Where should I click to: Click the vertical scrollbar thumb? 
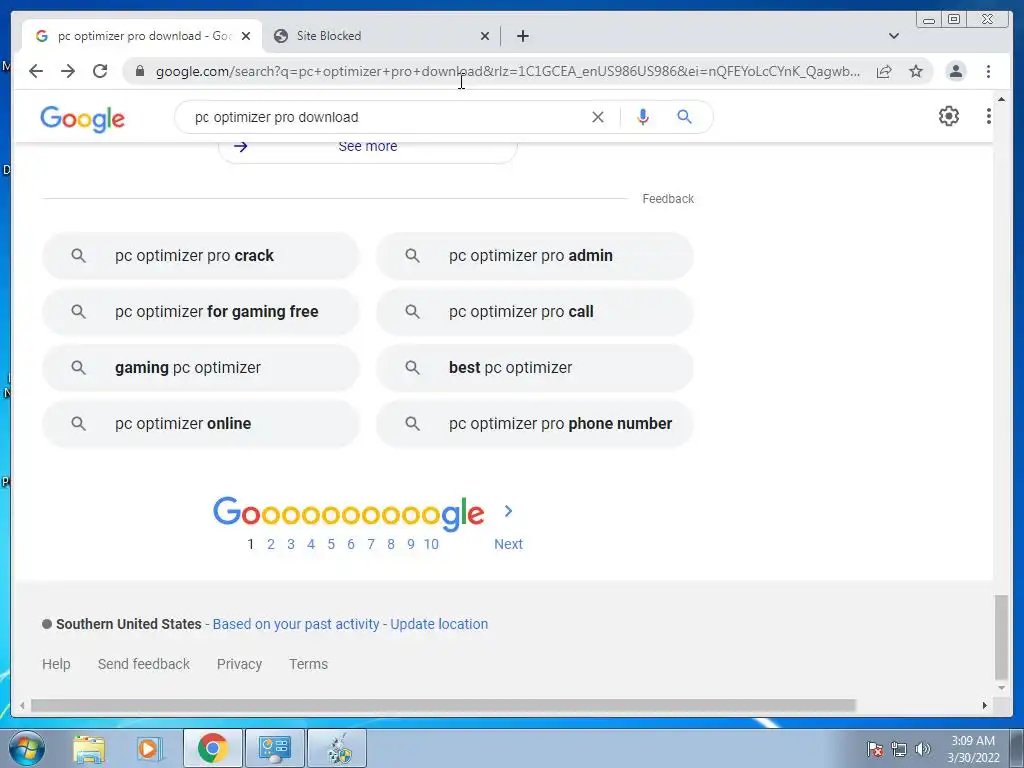click(1001, 637)
